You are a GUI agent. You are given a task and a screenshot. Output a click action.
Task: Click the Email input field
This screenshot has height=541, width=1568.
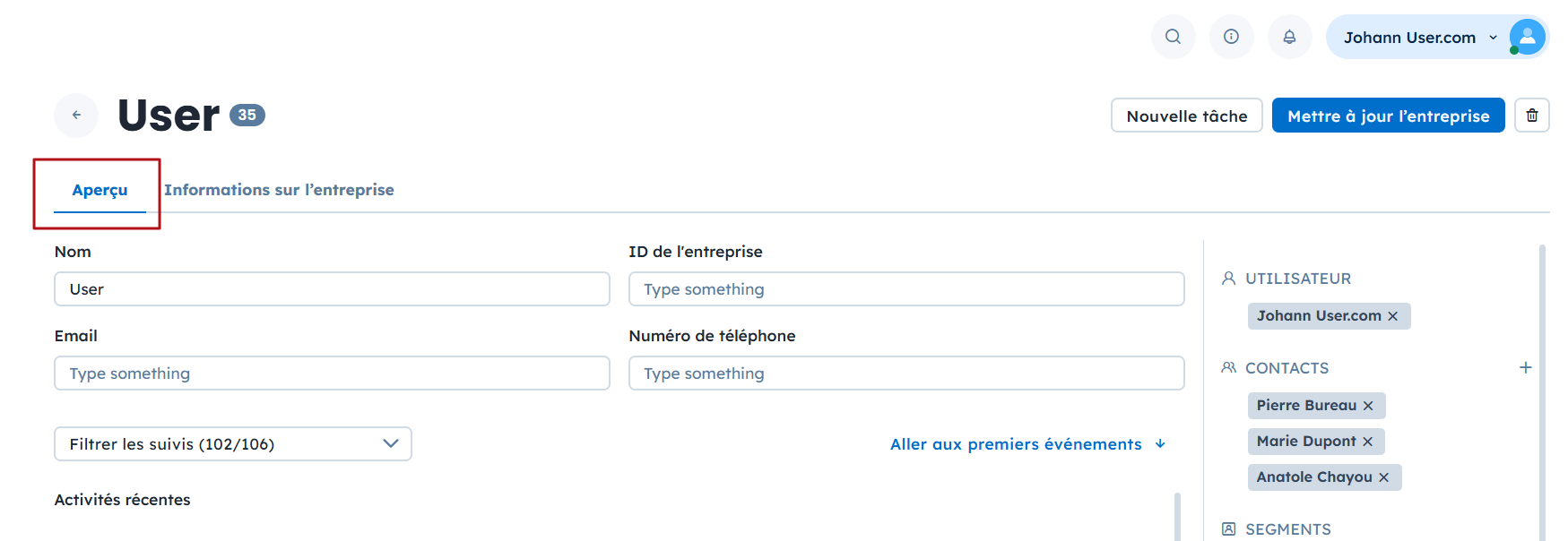click(332, 374)
